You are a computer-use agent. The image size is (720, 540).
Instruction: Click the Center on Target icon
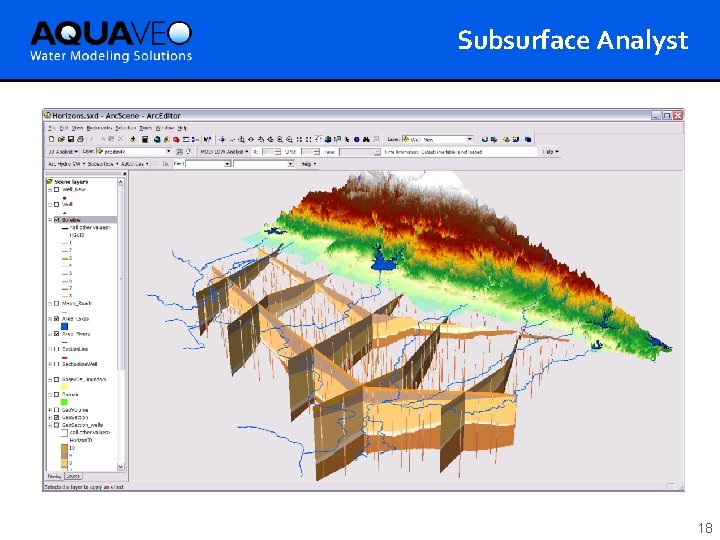pos(251,139)
